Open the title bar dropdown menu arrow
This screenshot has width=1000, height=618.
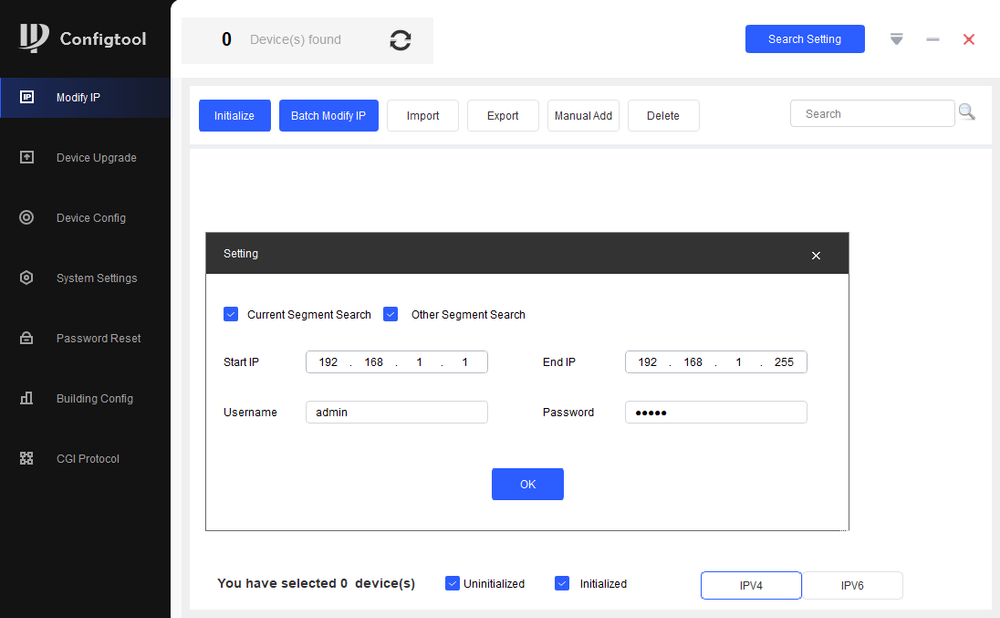896,40
